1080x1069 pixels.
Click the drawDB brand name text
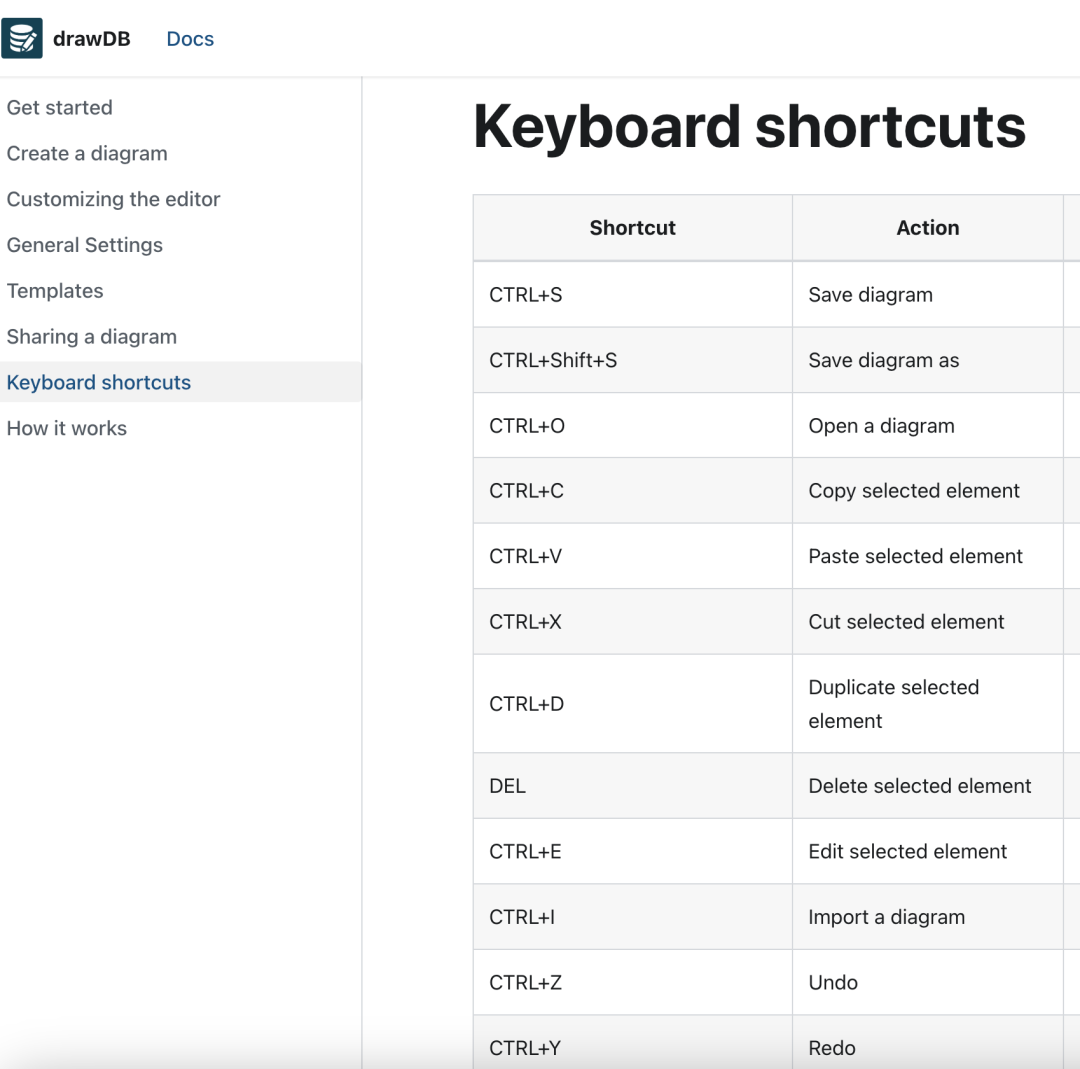click(91, 39)
